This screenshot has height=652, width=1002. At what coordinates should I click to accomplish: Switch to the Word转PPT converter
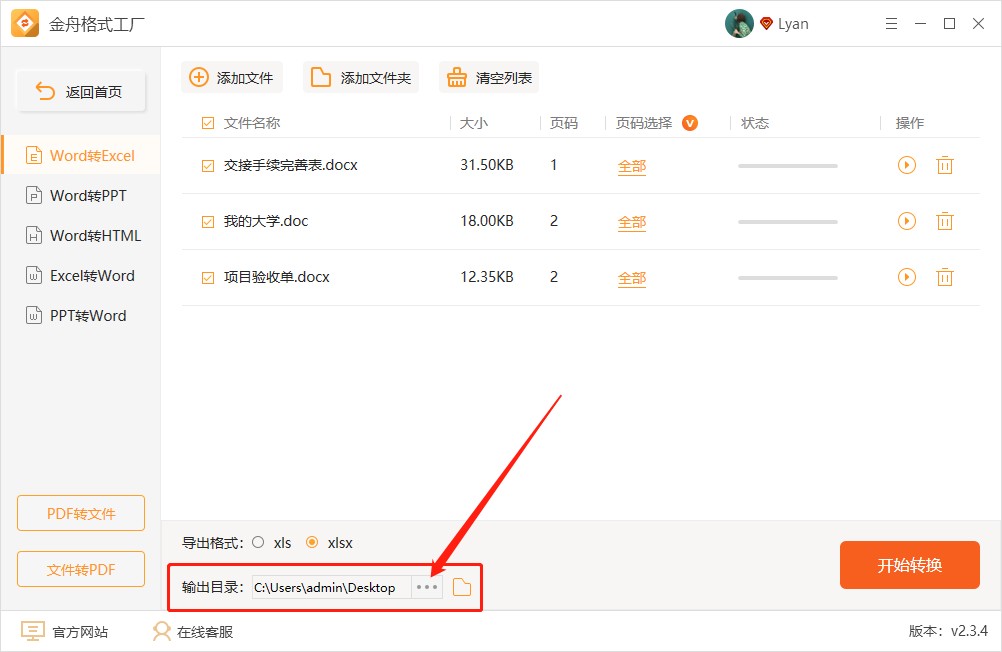click(x=80, y=195)
